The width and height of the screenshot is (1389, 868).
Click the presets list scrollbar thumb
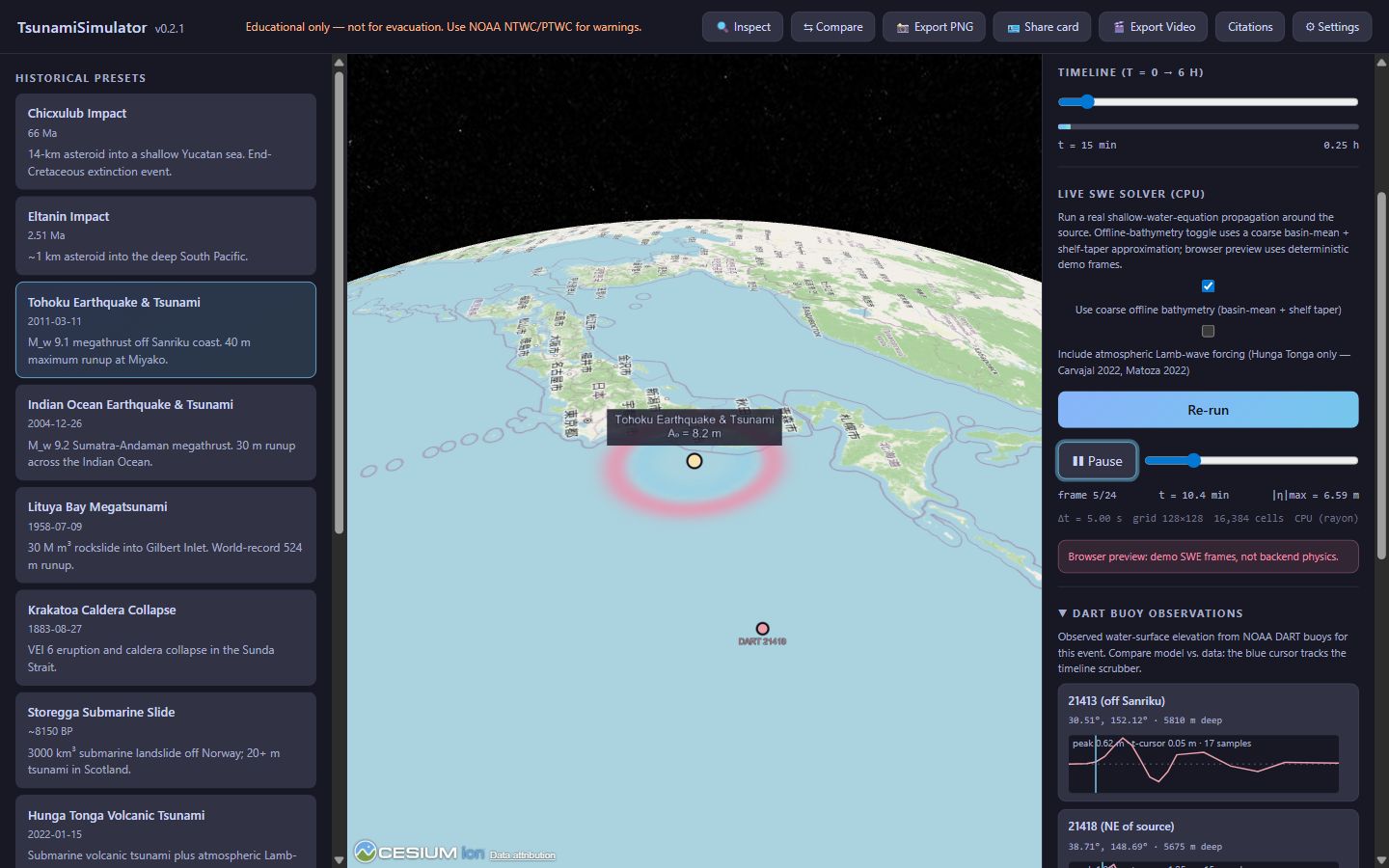coord(339,302)
